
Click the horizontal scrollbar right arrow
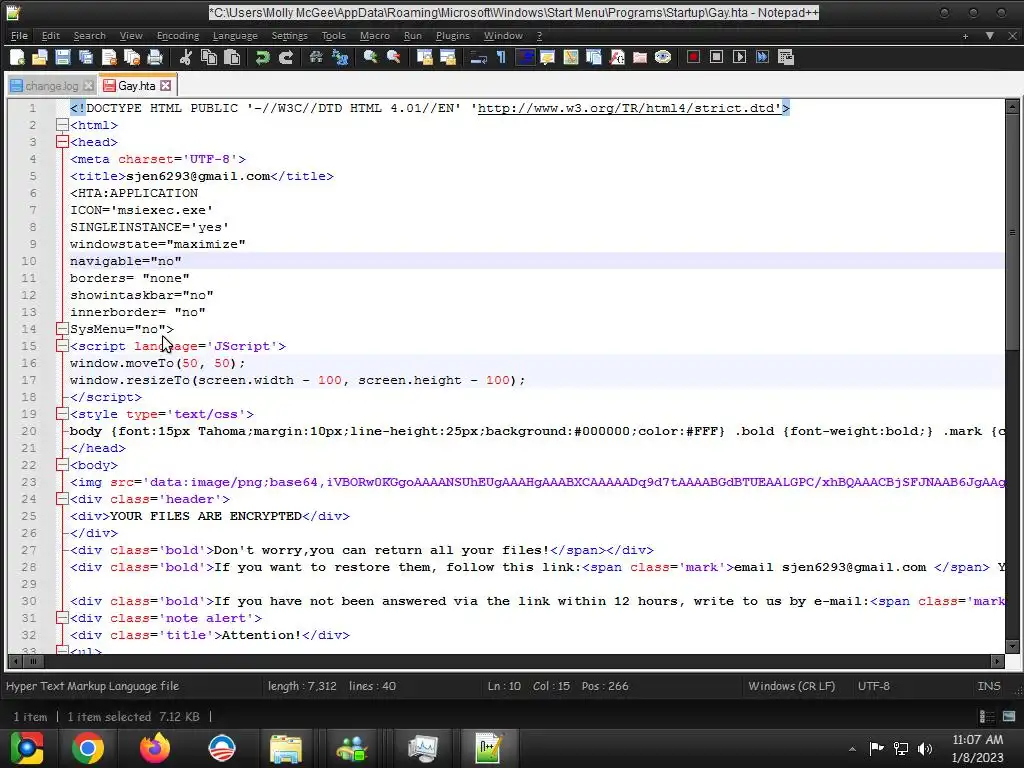click(997, 661)
